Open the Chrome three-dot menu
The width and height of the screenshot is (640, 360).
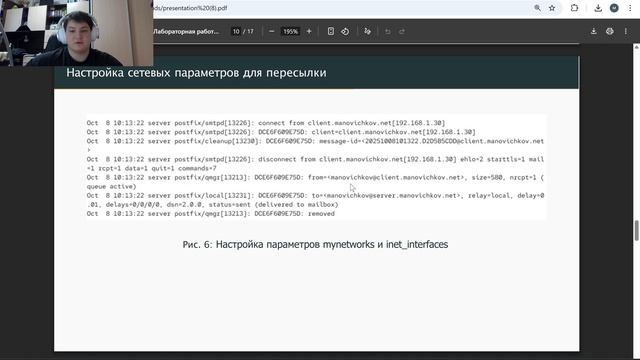[630, 8]
